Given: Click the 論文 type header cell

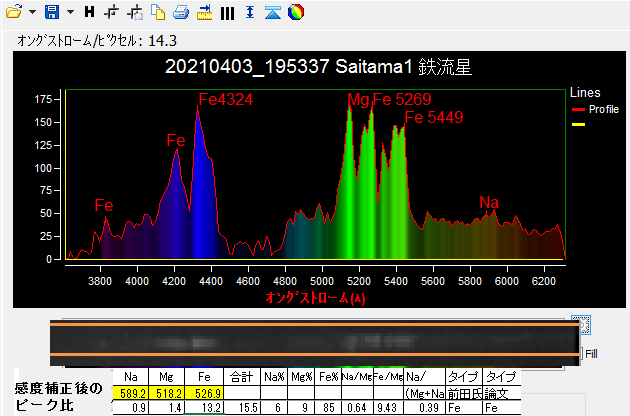Looking at the screenshot, I should pos(502,394).
